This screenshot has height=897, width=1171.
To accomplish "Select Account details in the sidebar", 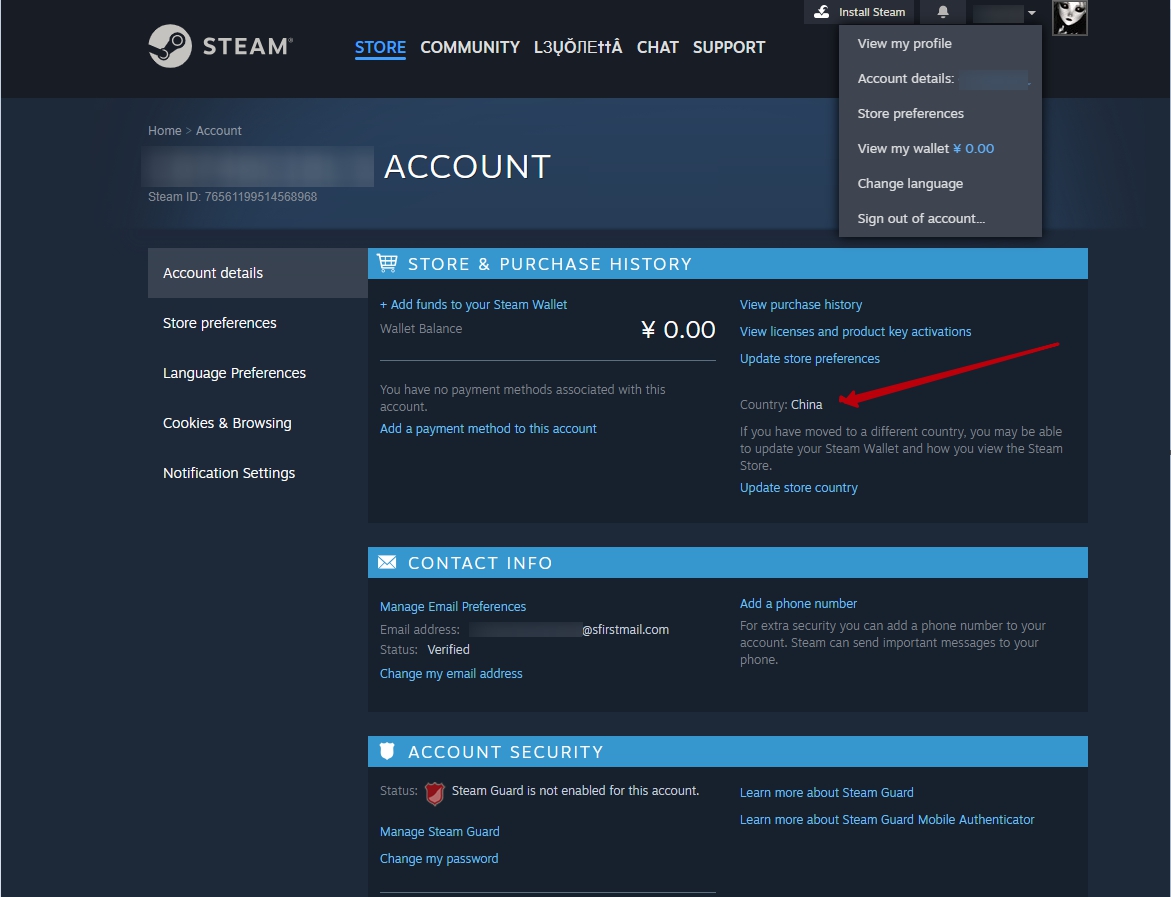I will tap(258, 273).
